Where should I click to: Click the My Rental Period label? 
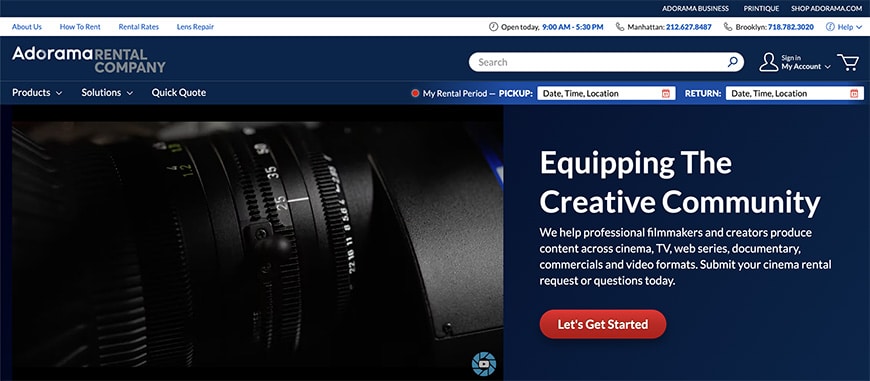(x=455, y=94)
